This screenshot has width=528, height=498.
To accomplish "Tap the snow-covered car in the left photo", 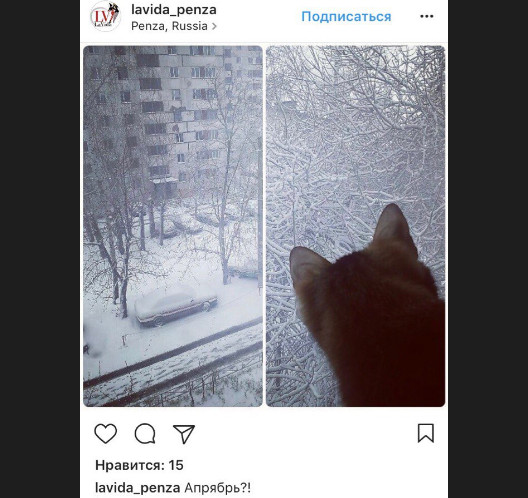I will coord(176,308).
